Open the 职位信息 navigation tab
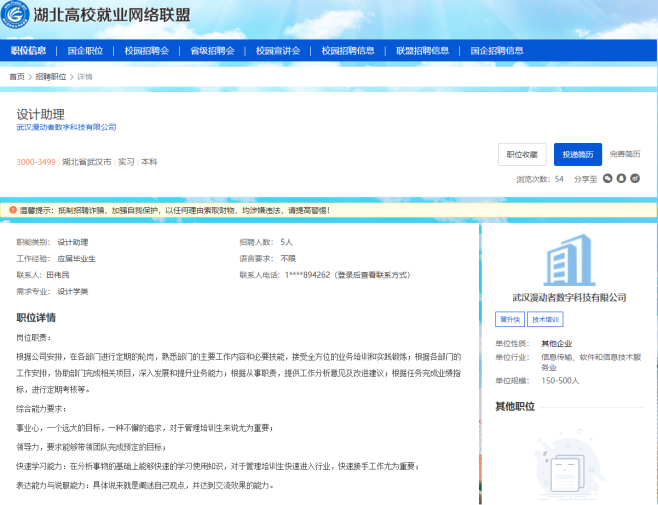The height and width of the screenshot is (505, 658). (28, 50)
